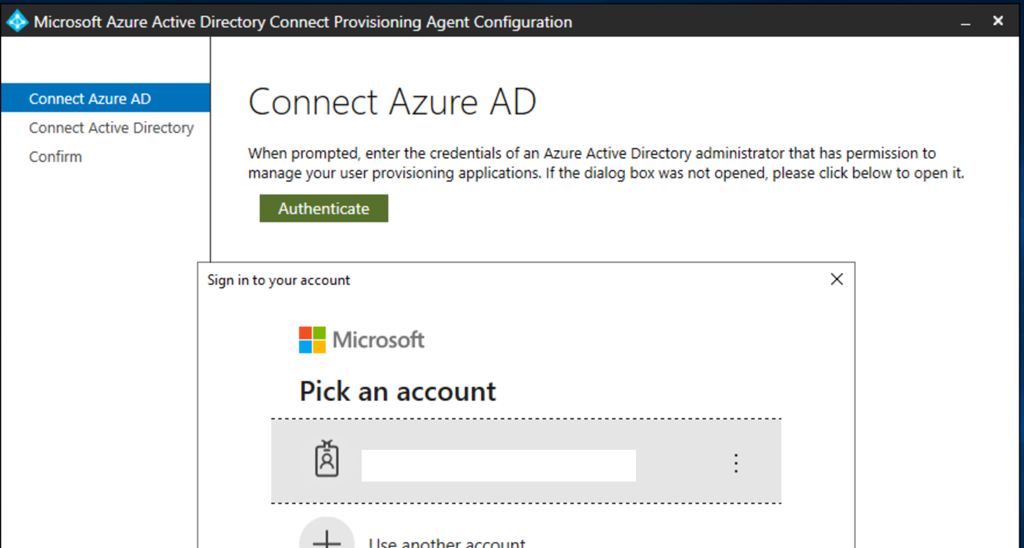The image size is (1024, 548).
Task: Click the Pick an account heading
Action: [x=397, y=391]
